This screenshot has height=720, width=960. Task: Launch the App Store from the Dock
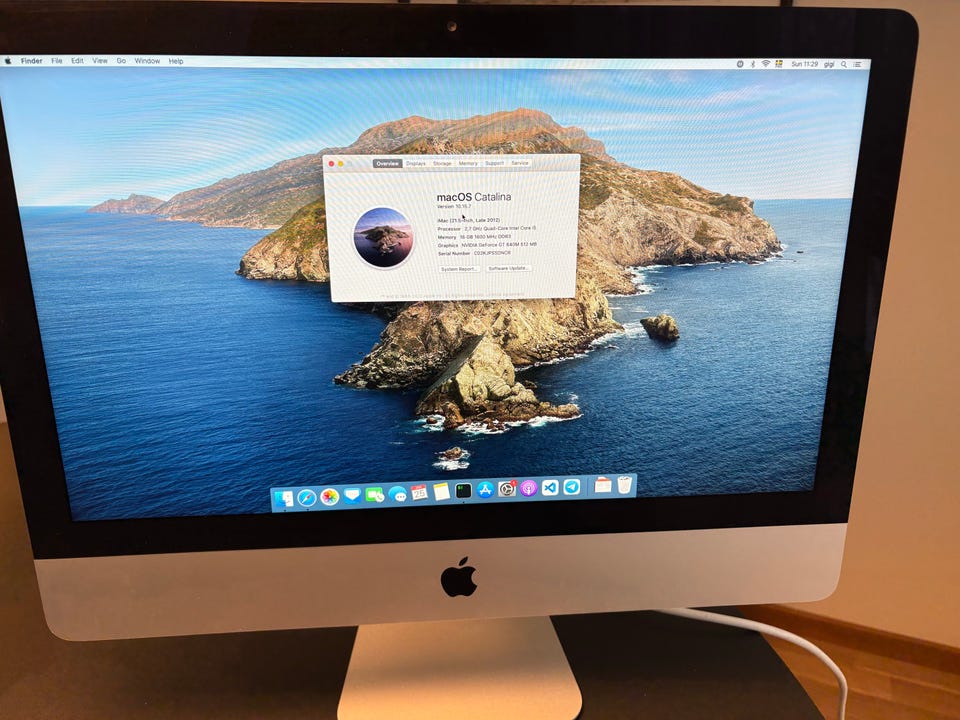(486, 490)
